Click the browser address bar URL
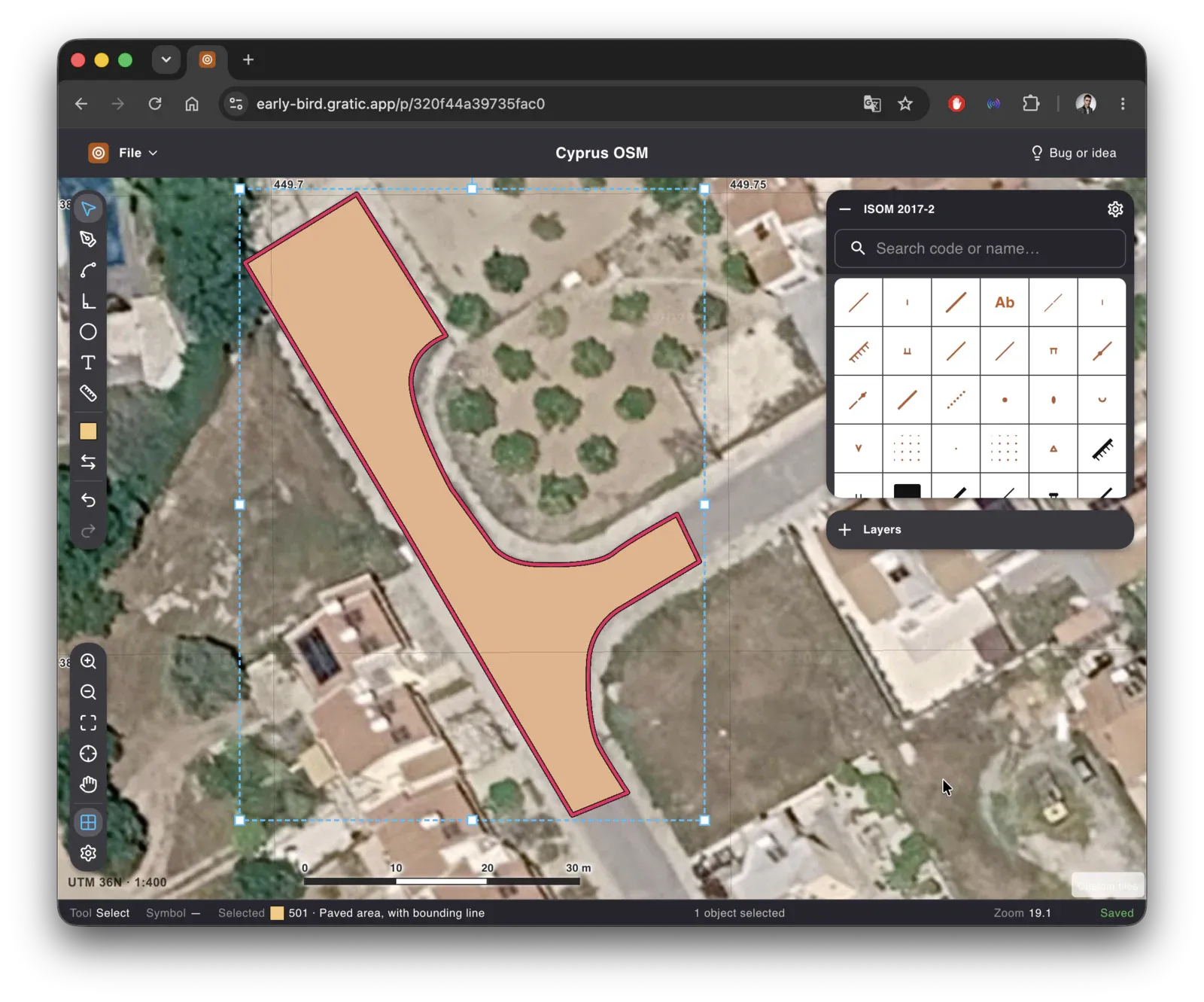The width and height of the screenshot is (1204, 1002). tap(400, 104)
